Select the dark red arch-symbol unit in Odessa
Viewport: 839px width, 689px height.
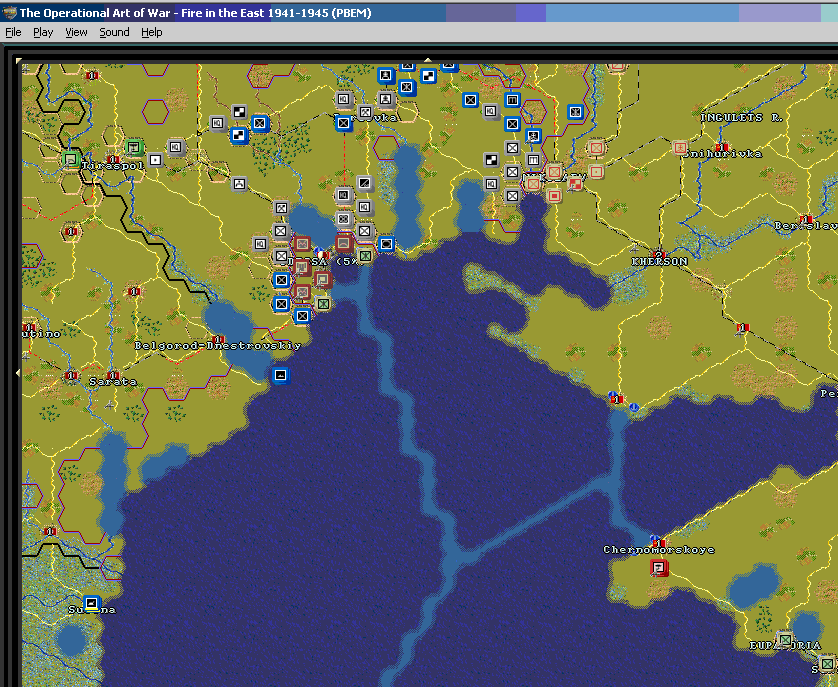click(x=344, y=243)
